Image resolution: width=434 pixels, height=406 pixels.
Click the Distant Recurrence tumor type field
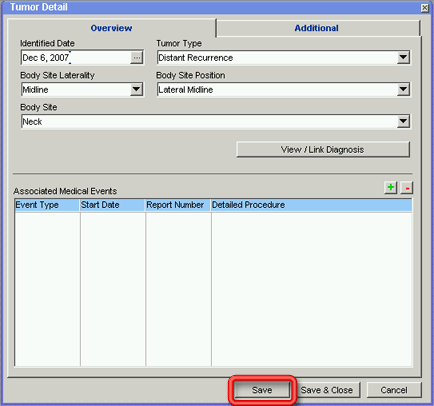[277, 58]
